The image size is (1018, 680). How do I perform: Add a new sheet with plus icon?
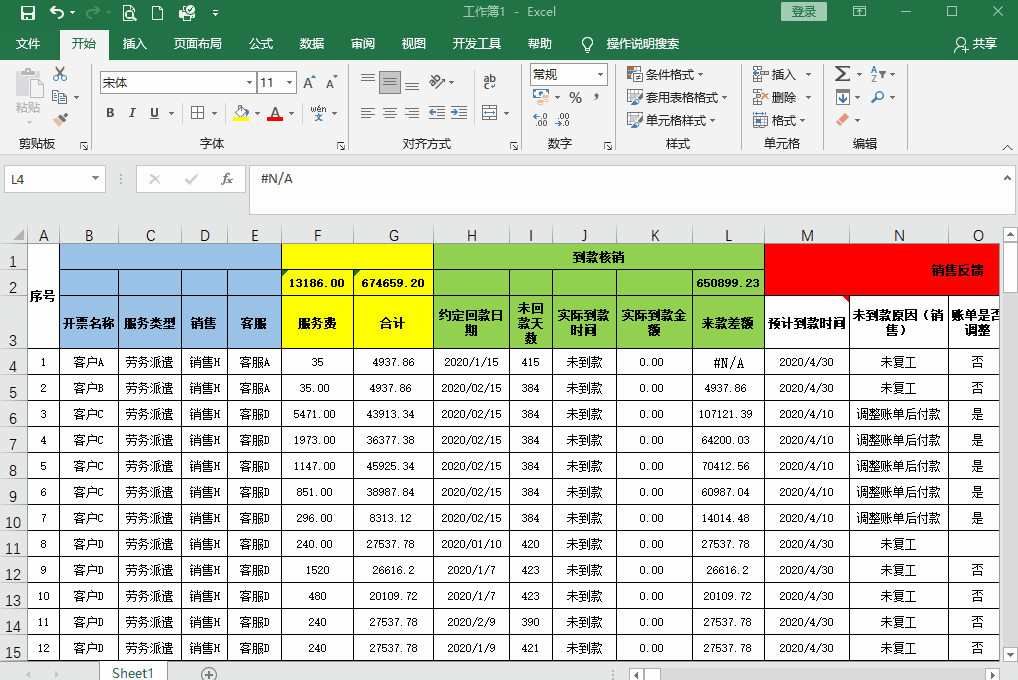point(208,674)
